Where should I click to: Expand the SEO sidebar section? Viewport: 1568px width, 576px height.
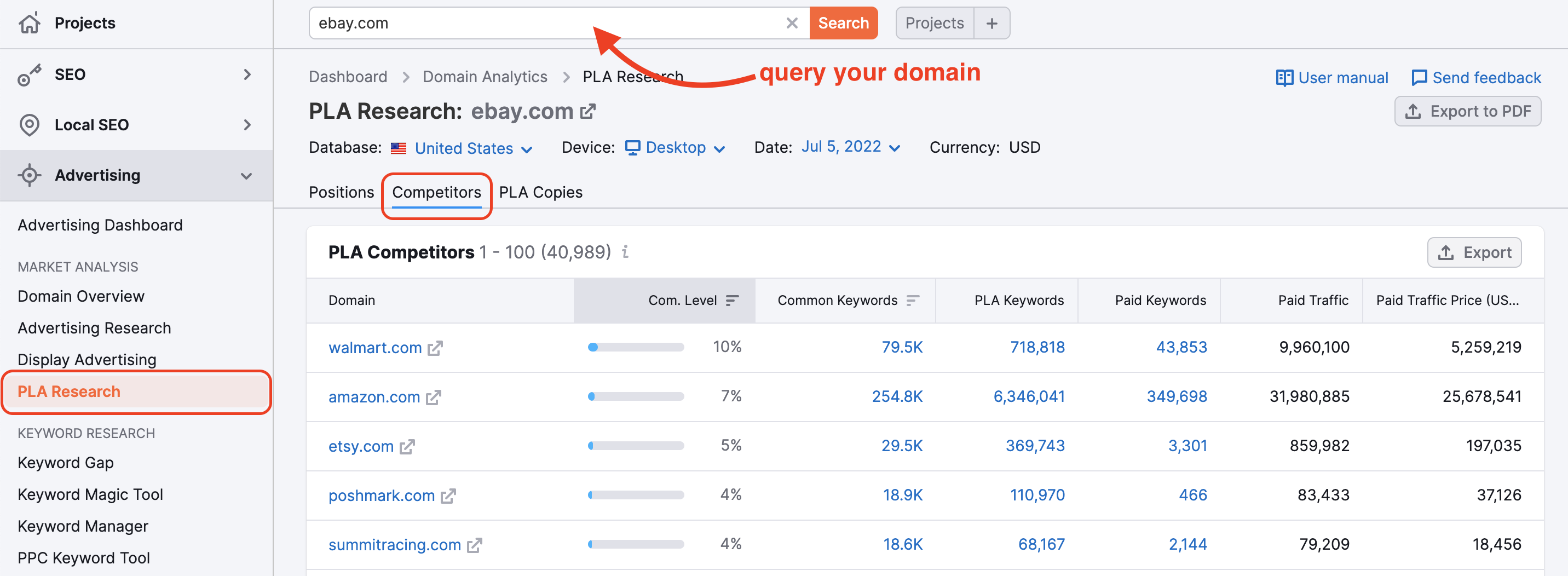(246, 74)
